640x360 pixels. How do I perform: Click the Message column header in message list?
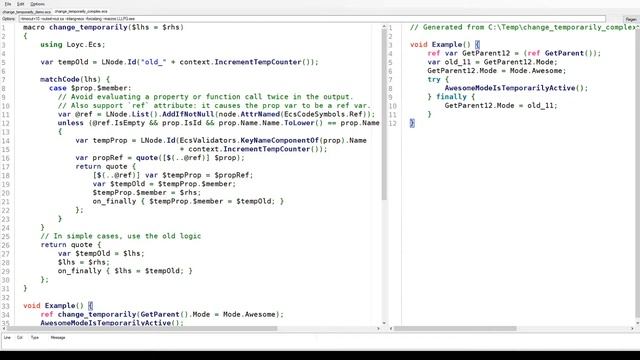pos(58,338)
